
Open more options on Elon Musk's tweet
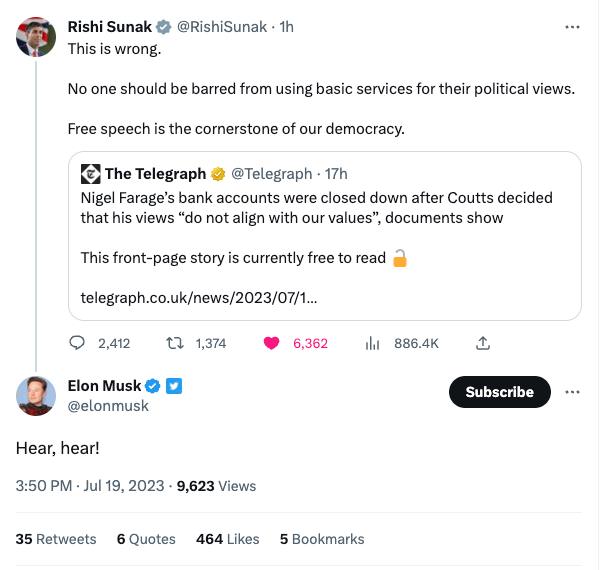(572, 392)
